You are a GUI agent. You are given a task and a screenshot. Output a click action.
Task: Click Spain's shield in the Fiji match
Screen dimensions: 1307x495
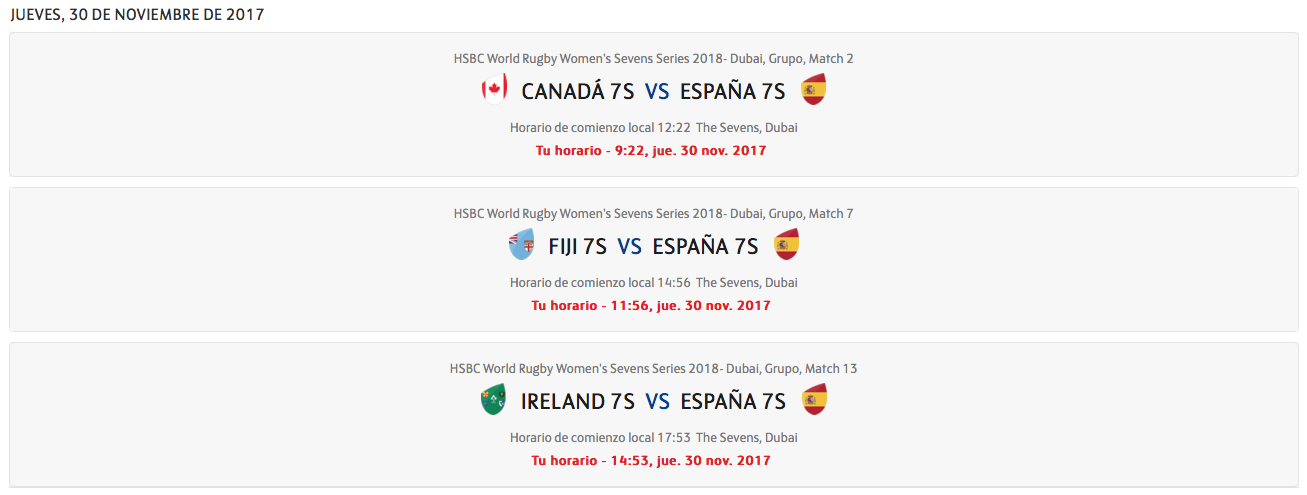point(786,246)
